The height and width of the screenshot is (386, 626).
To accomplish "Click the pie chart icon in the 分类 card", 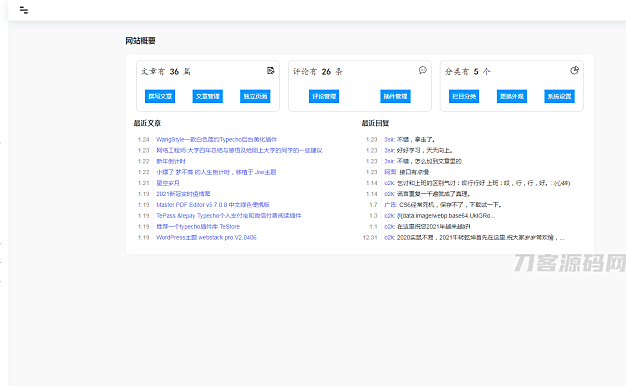I will [x=574, y=70].
